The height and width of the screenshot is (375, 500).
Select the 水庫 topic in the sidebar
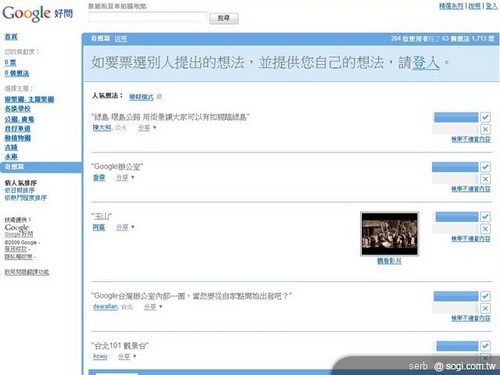[x=11, y=156]
